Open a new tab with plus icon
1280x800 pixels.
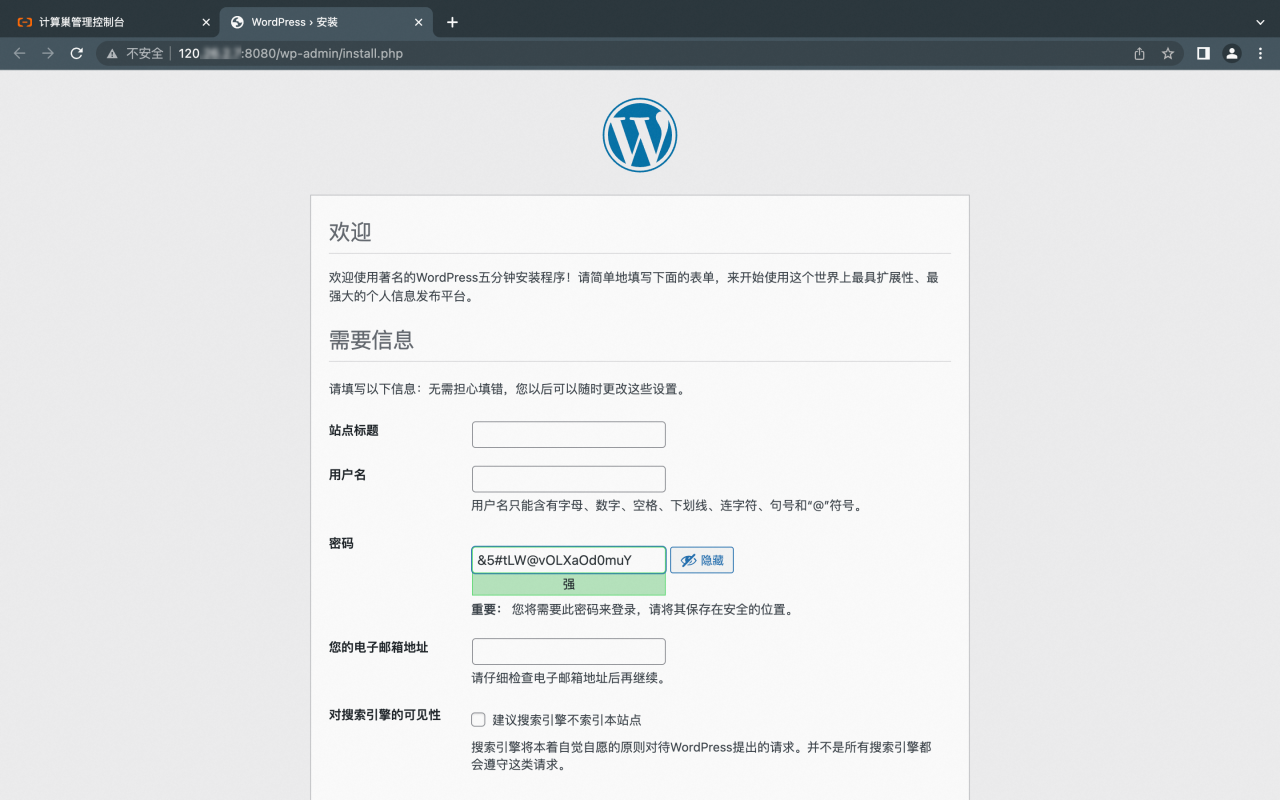[x=452, y=22]
